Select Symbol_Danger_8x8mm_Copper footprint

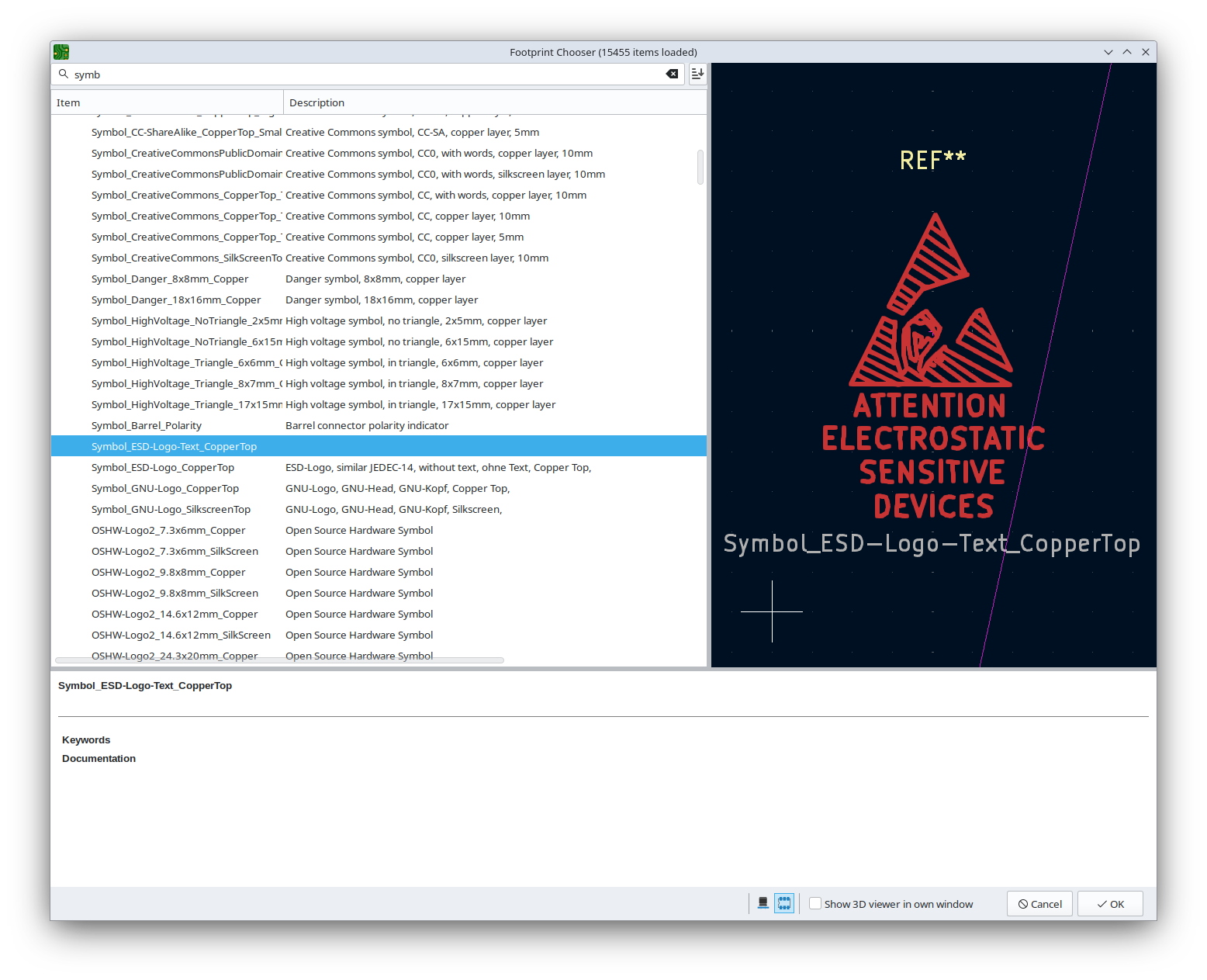pyautogui.click(x=379, y=279)
